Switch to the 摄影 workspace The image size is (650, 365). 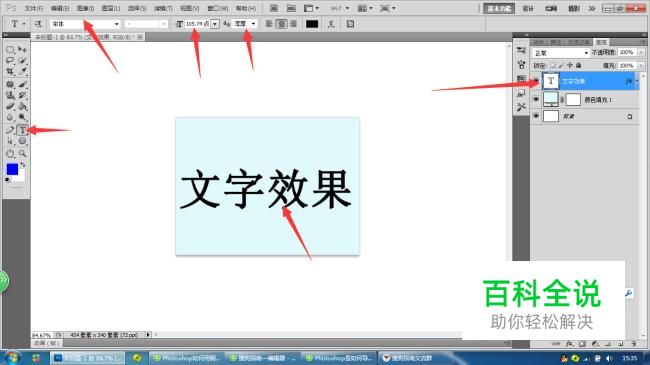tap(574, 8)
